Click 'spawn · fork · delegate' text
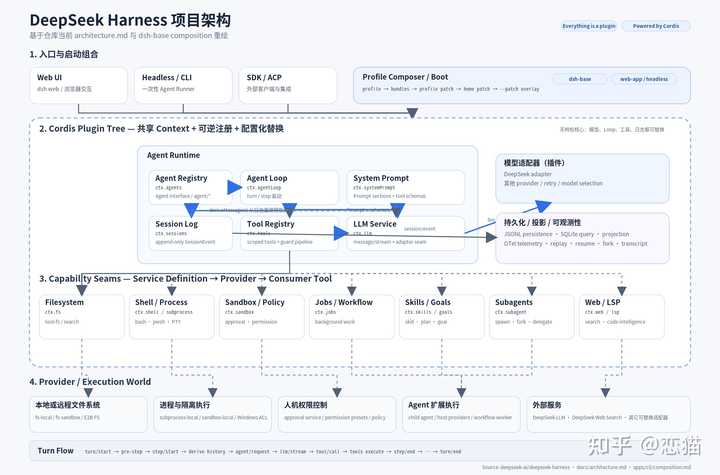 (x=523, y=322)
